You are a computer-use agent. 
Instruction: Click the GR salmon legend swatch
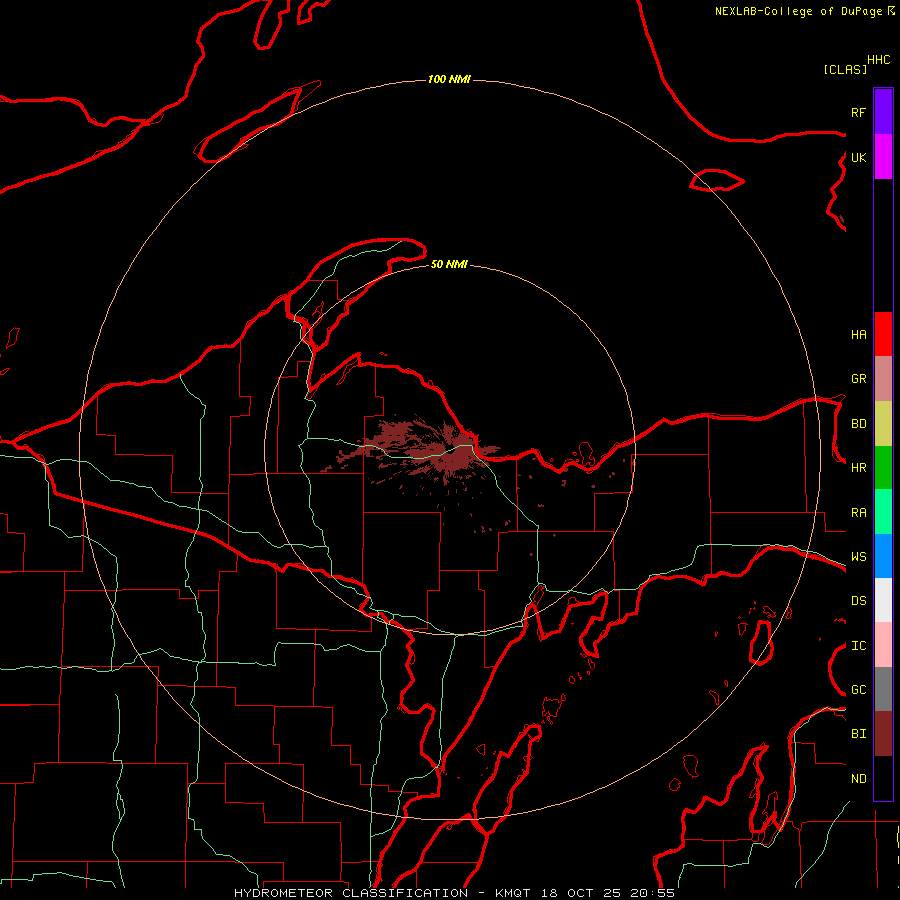point(883,379)
